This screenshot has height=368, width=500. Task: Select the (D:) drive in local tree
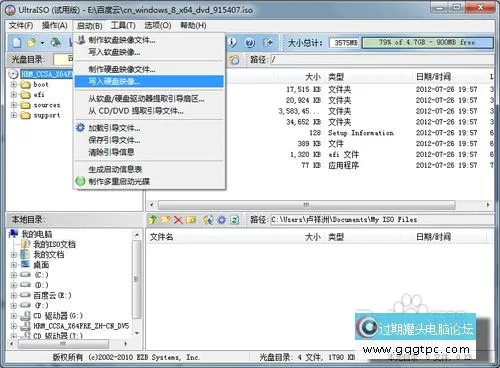41,285
